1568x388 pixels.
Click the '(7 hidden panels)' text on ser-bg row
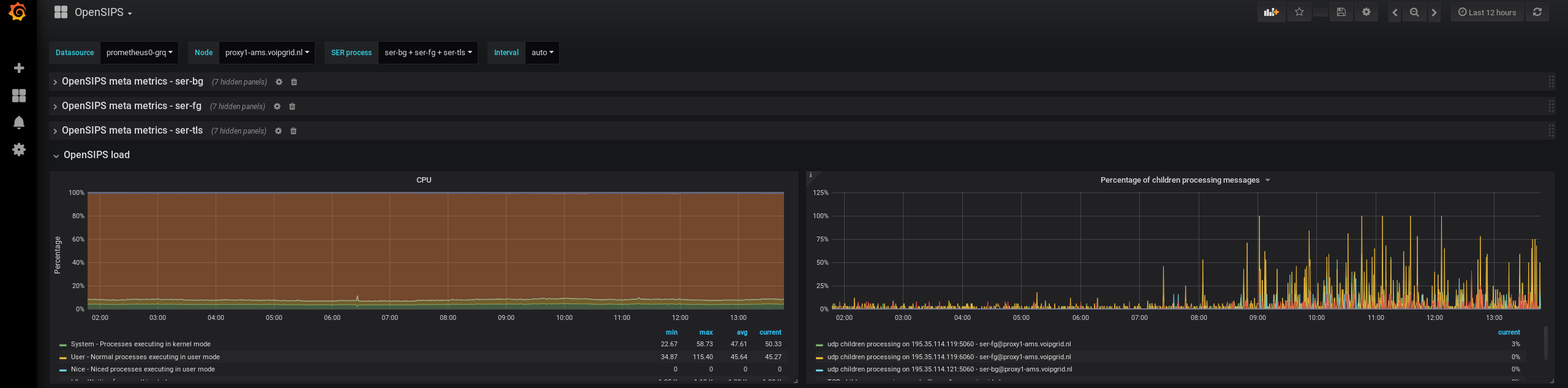click(x=239, y=82)
